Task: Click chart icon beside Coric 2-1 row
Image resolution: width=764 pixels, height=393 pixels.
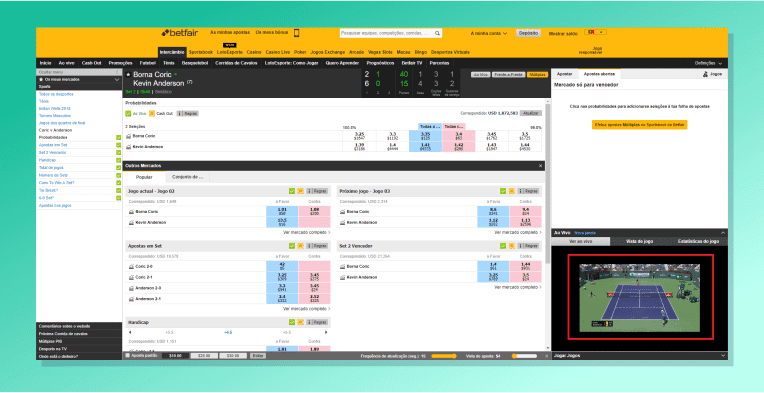Action: tap(131, 277)
